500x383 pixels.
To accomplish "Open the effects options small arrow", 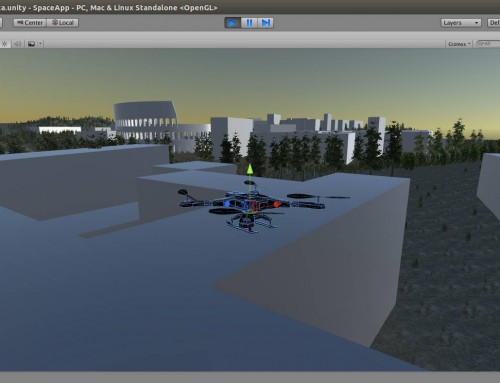I will (40, 44).
